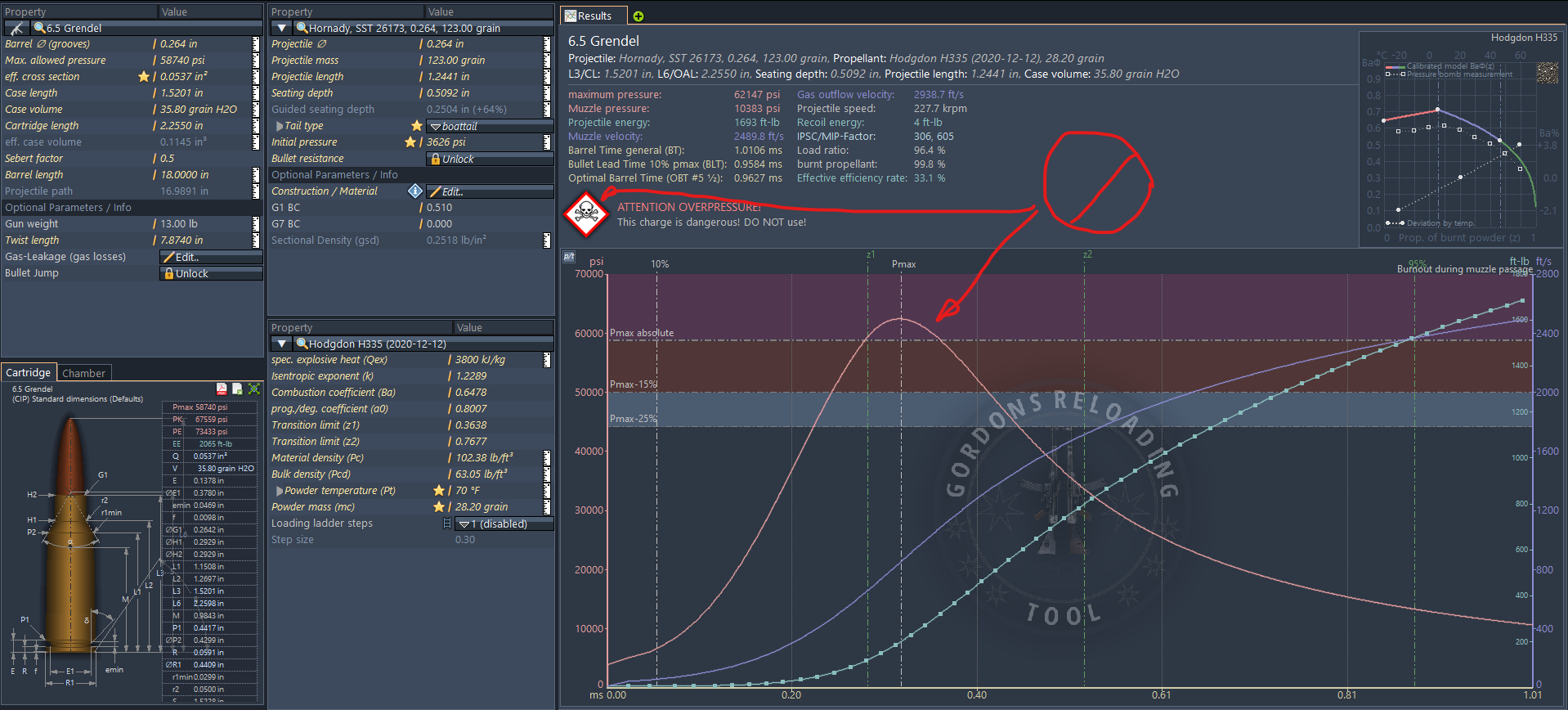
Task: Open Construction / Material info icon
Action: 415,191
